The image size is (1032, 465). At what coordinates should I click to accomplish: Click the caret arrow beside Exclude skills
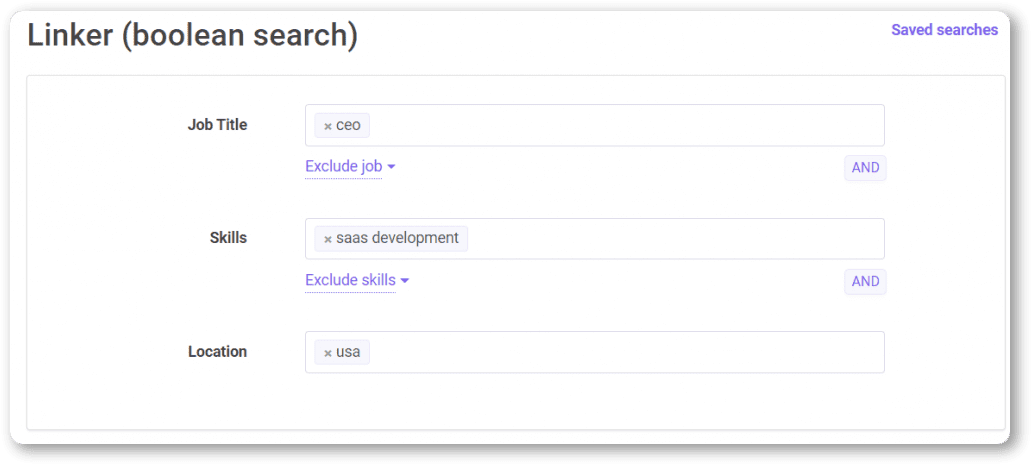(x=405, y=281)
